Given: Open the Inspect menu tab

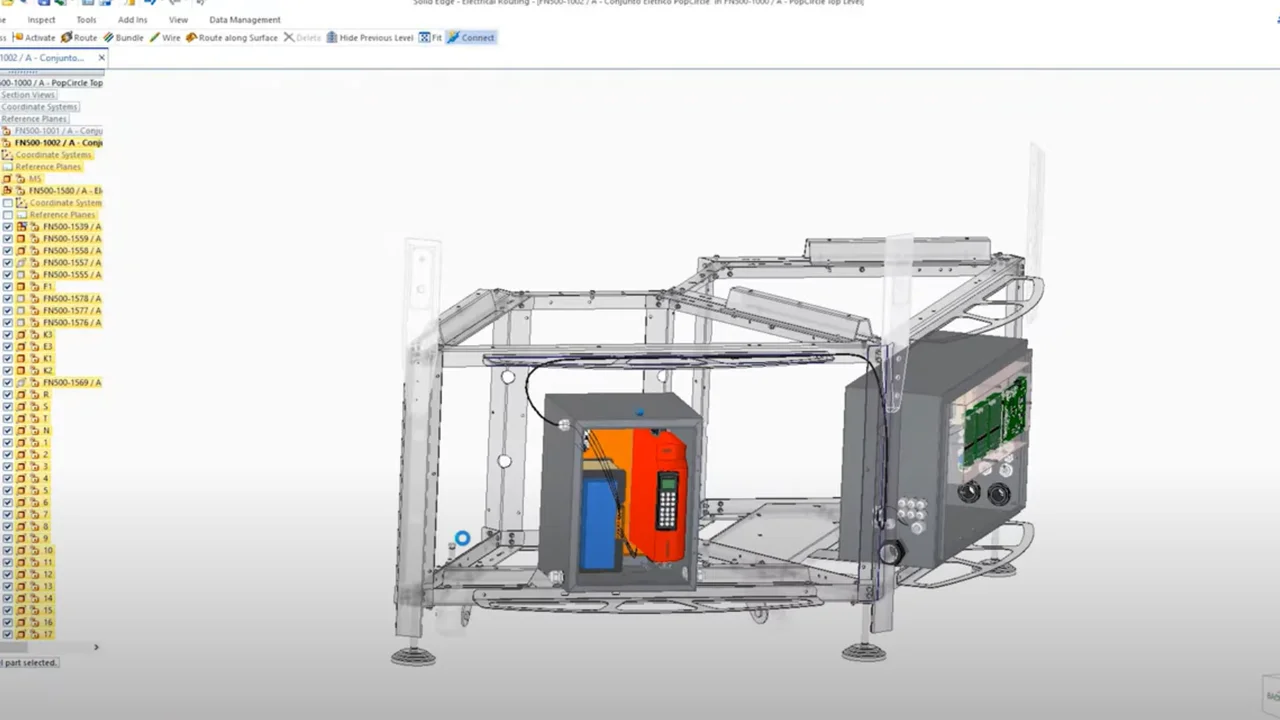Looking at the screenshot, I should (x=41, y=20).
